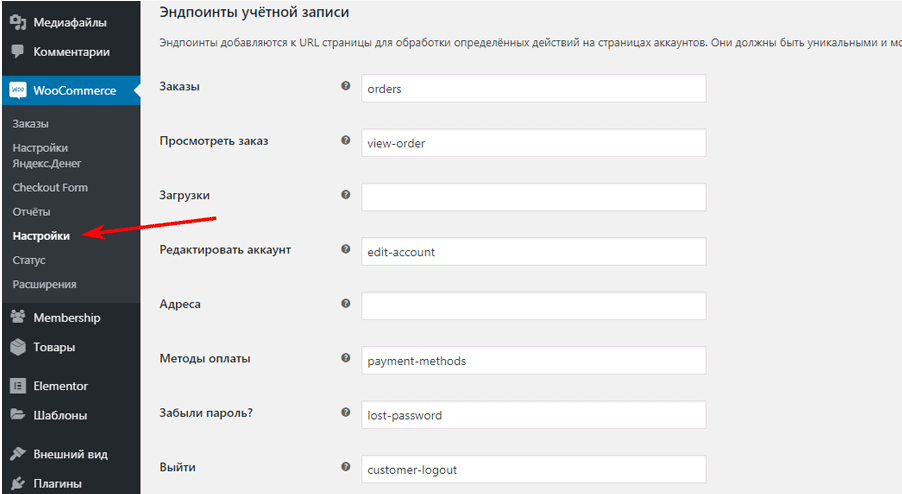Click the Comments speech bubble icon
The width and height of the screenshot is (902, 494).
[18, 52]
